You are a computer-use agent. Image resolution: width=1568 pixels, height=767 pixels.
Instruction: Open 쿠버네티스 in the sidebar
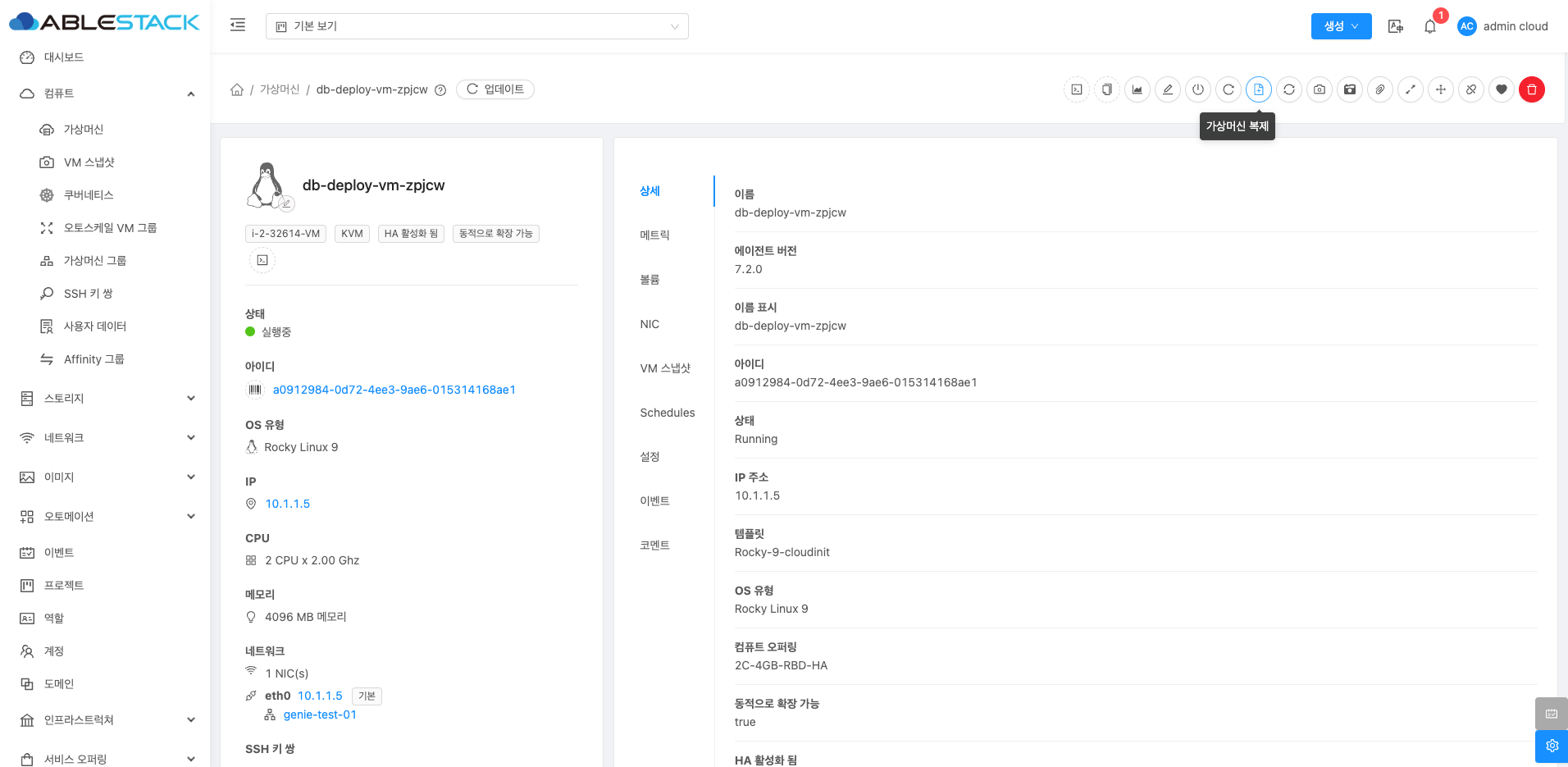click(x=89, y=195)
